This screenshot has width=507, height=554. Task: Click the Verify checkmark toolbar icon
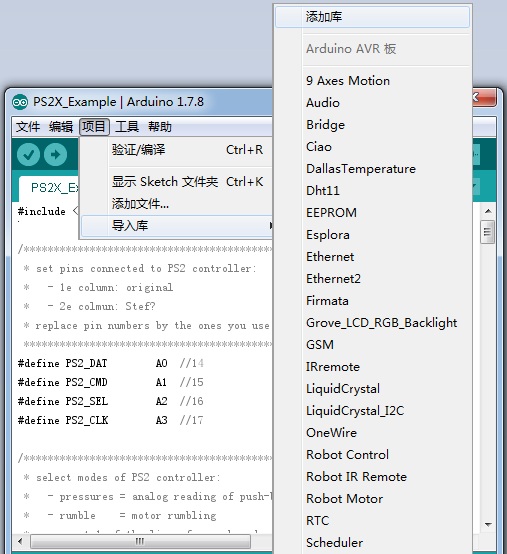(x=28, y=154)
